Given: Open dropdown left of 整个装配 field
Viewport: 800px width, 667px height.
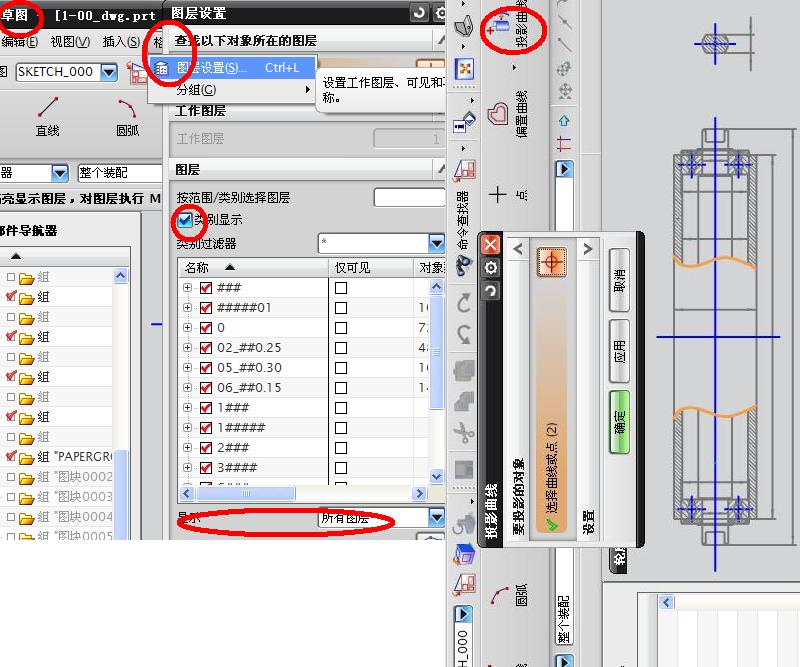Looking at the screenshot, I should pyautogui.click(x=60, y=174).
